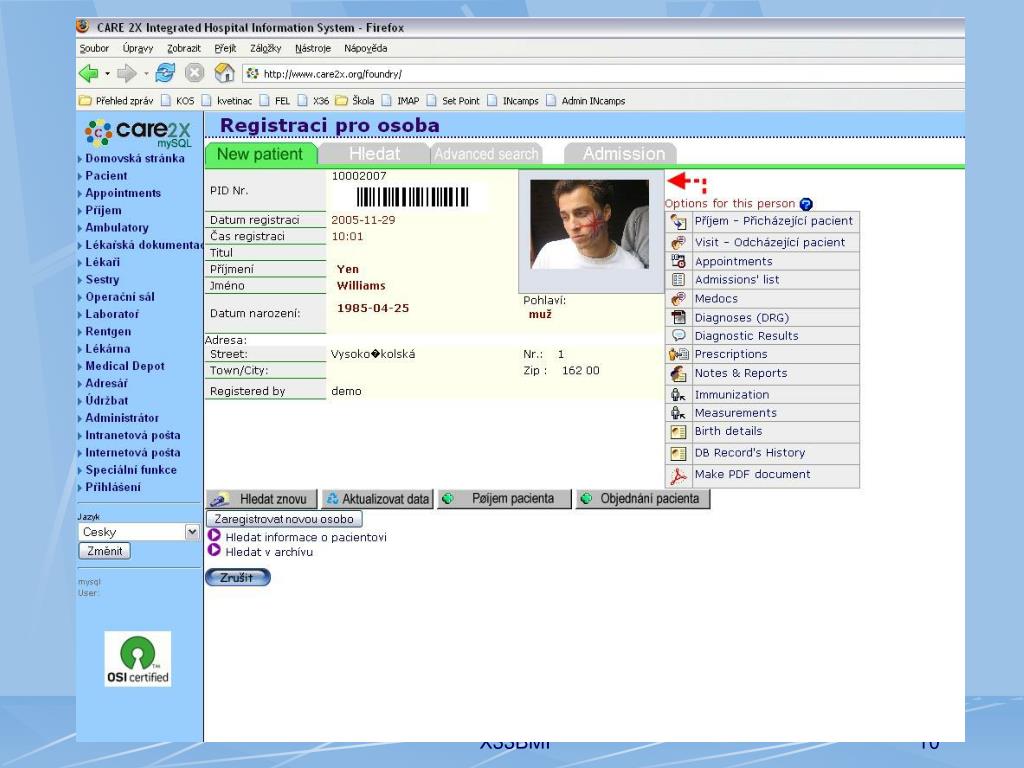Viewport: 1024px width, 768px height.
Task: Click the Birth details icon
Action: click(x=679, y=432)
